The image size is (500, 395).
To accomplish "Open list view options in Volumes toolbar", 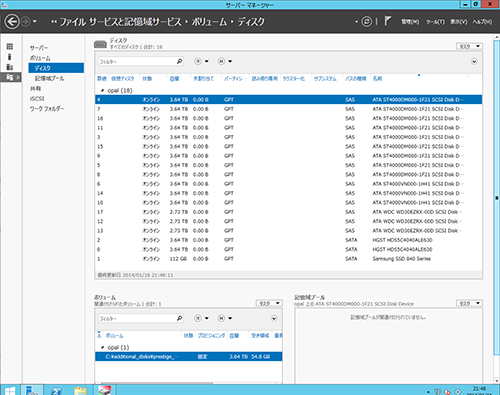I will (x=202, y=318).
